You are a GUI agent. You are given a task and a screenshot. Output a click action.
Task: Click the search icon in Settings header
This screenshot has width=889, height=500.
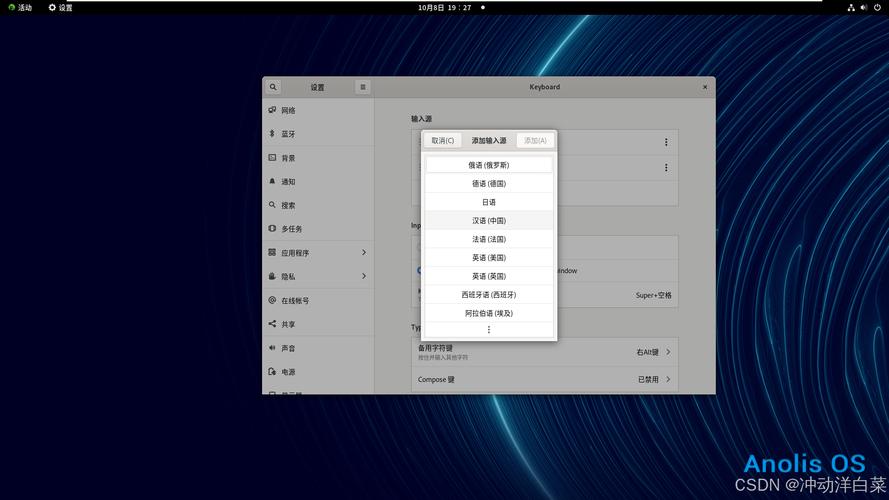pos(273,87)
